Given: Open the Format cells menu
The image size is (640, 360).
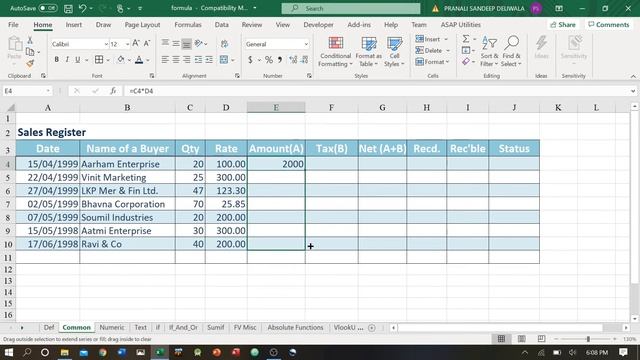Looking at the screenshot, I should [x=432, y=62].
